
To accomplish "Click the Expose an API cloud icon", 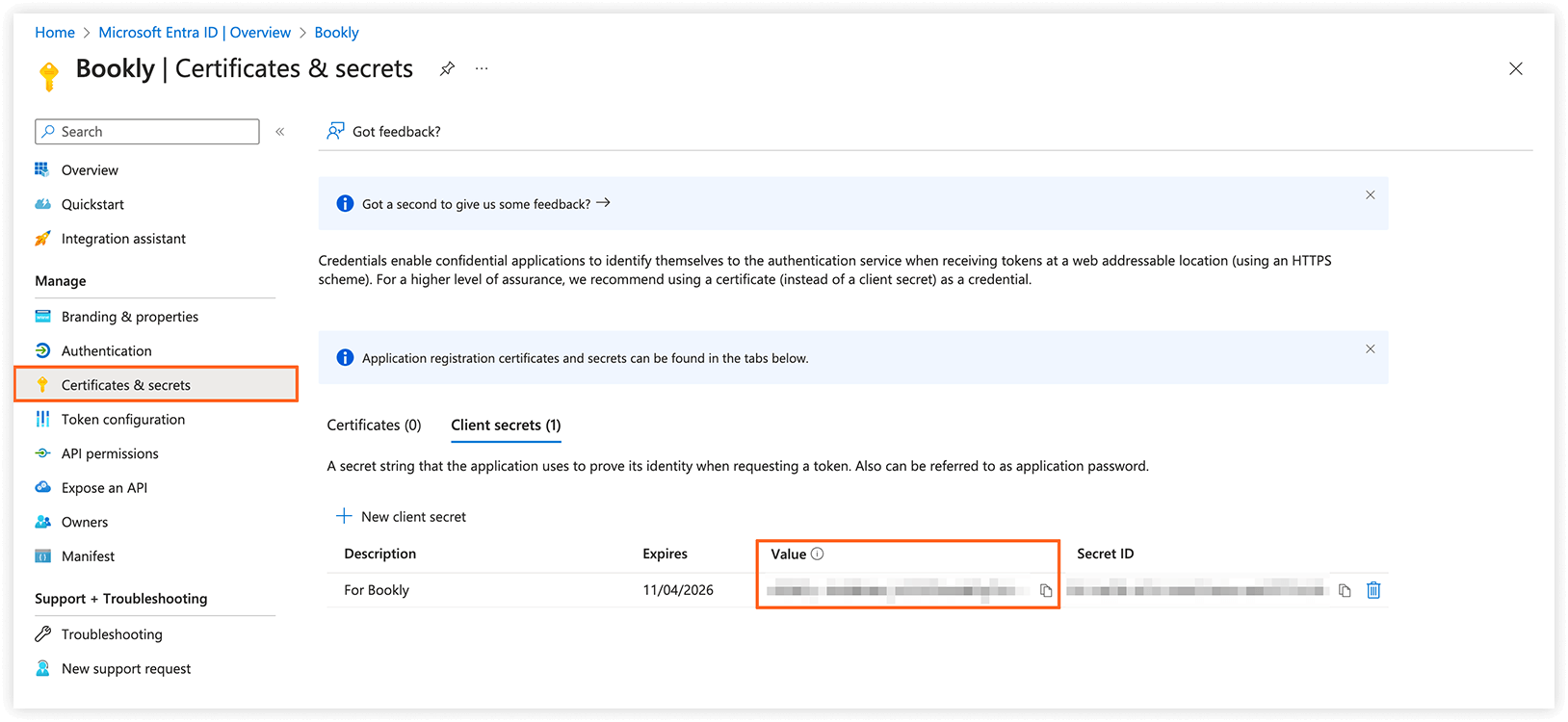I will (42, 487).
